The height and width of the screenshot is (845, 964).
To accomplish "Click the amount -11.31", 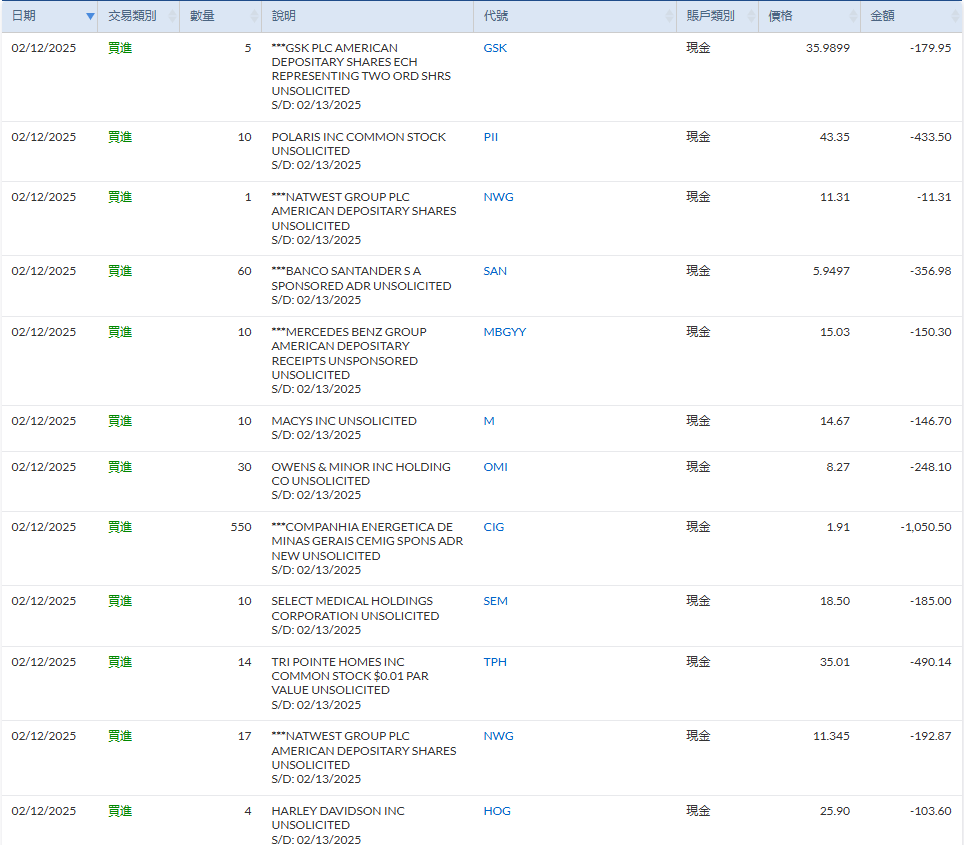I will tap(934, 197).
